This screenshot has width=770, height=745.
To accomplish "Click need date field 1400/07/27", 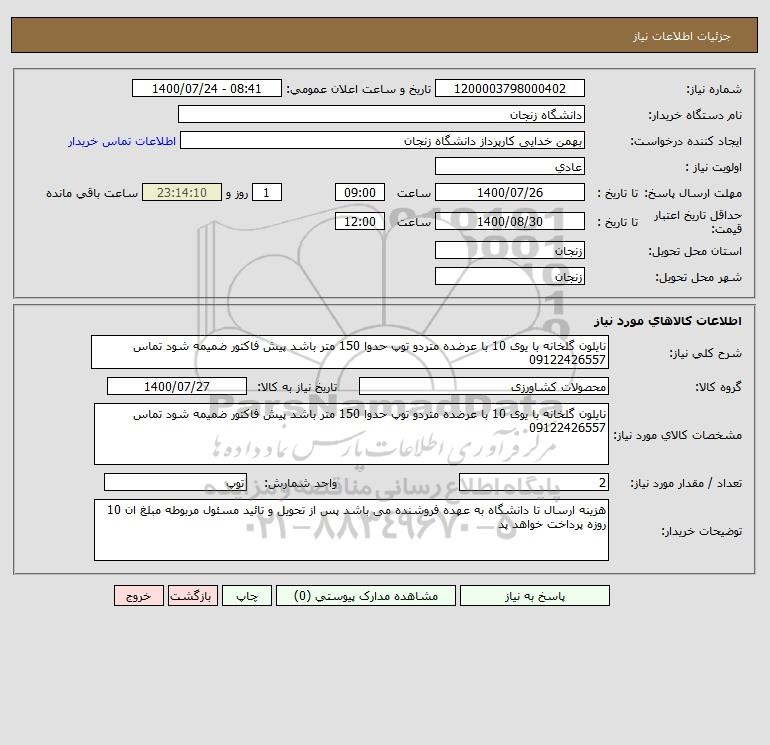I will [177, 386].
